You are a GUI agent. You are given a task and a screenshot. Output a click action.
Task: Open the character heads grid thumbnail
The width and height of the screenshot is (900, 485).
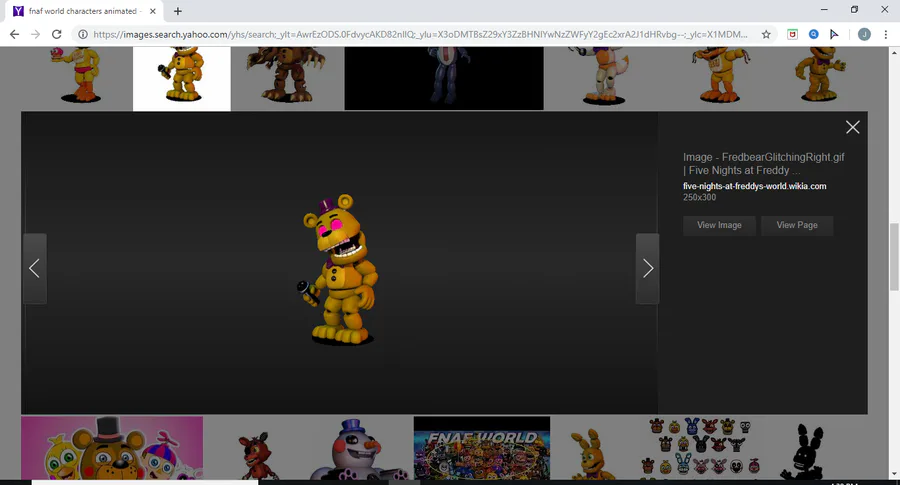coord(699,448)
